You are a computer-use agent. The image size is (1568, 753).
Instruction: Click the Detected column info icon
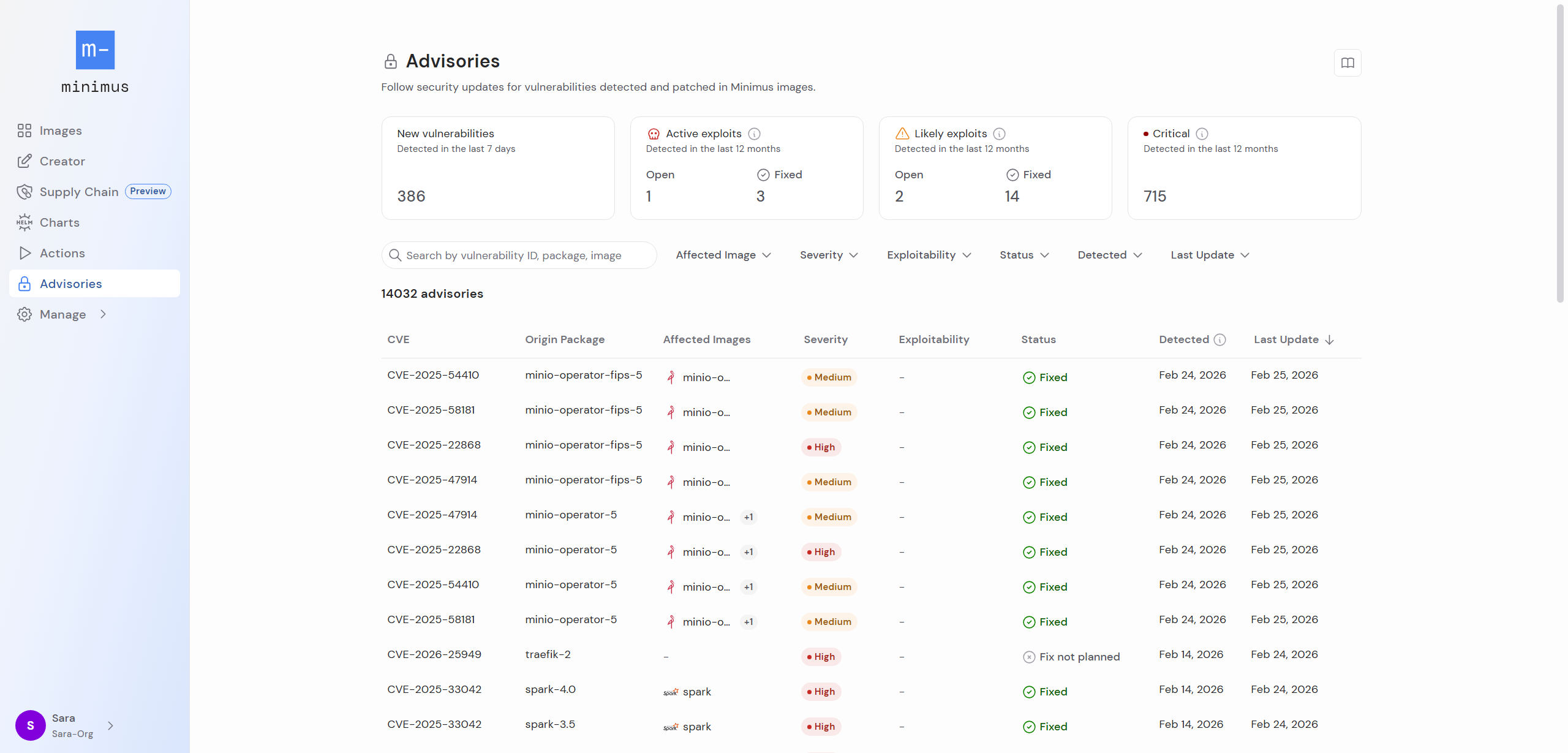(x=1220, y=340)
